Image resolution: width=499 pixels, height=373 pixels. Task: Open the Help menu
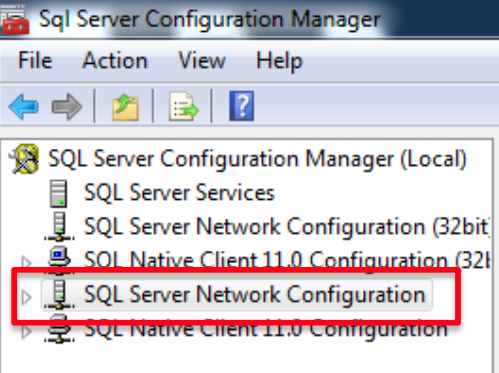279,62
